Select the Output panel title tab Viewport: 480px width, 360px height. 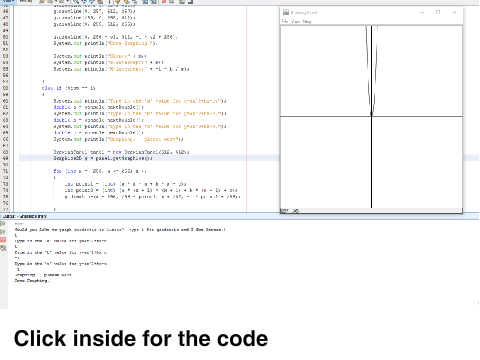[24, 216]
